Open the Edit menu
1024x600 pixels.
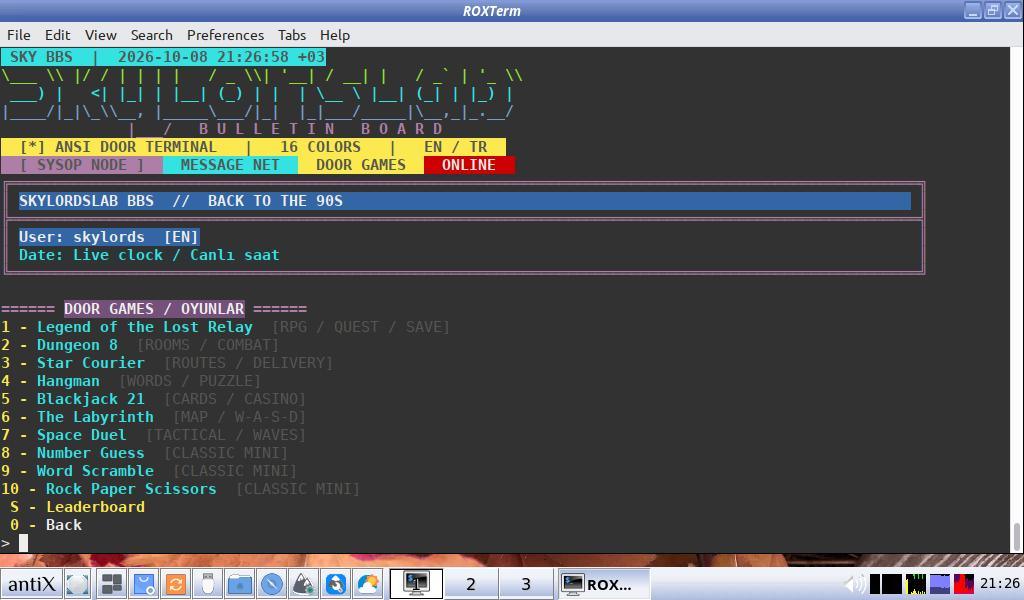pyautogui.click(x=57, y=35)
